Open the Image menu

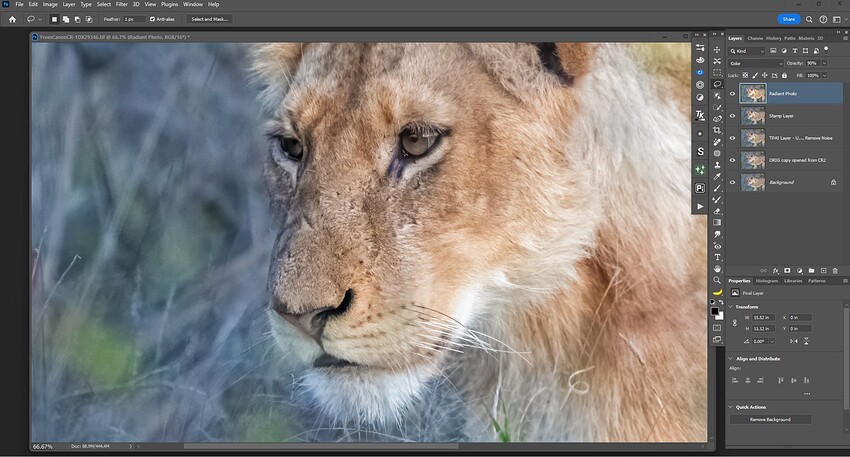(50, 4)
